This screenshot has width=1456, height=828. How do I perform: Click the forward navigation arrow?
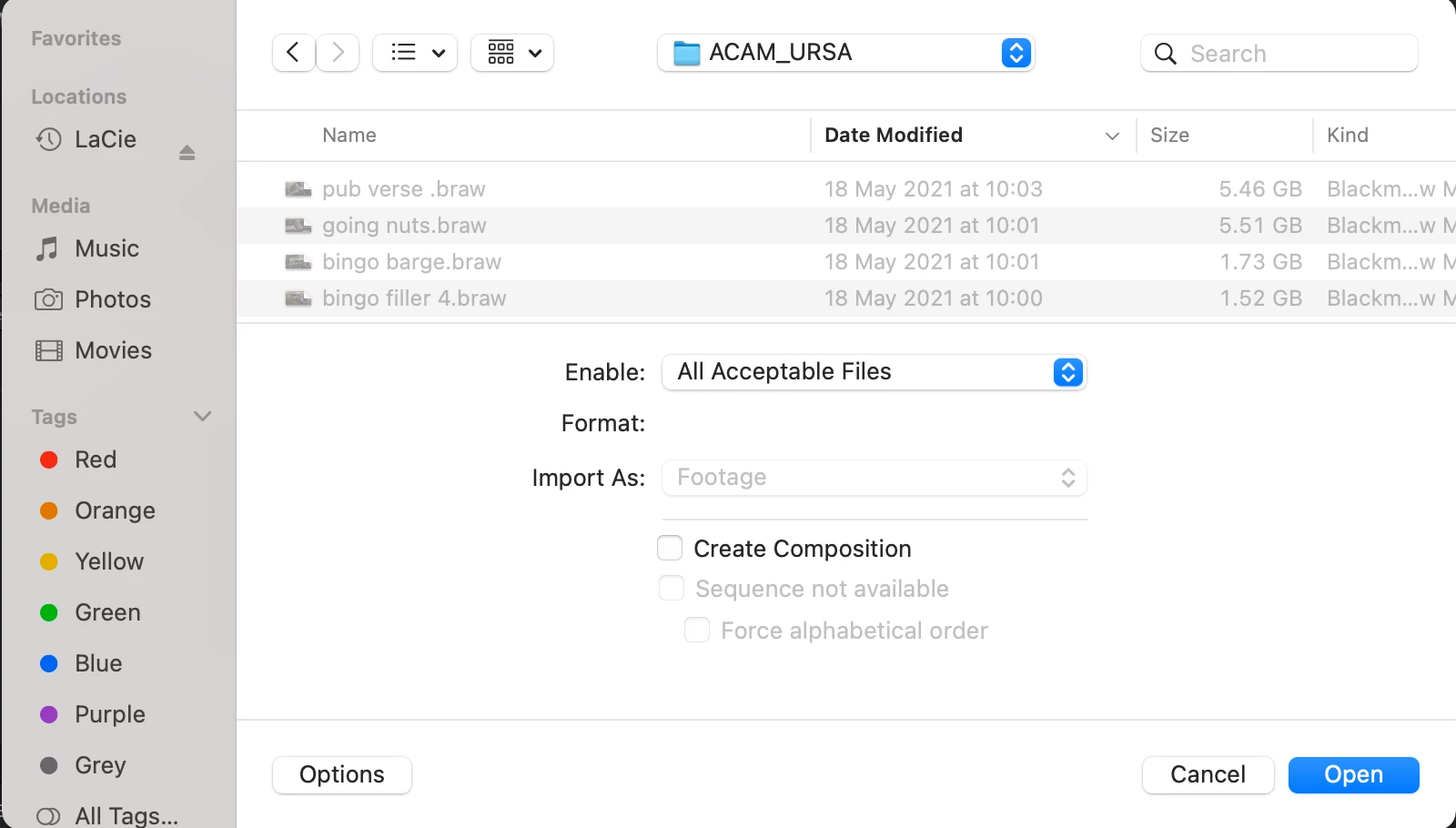[338, 53]
